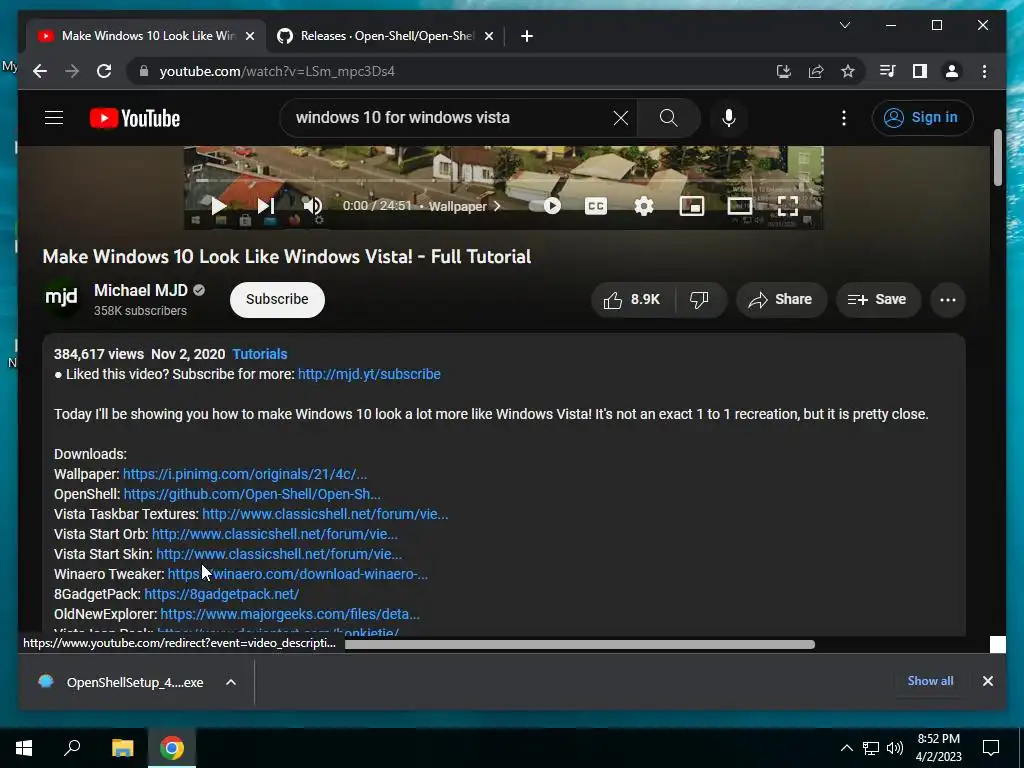Switch to miniplayer mode
This screenshot has width=1024, height=768.
point(692,206)
